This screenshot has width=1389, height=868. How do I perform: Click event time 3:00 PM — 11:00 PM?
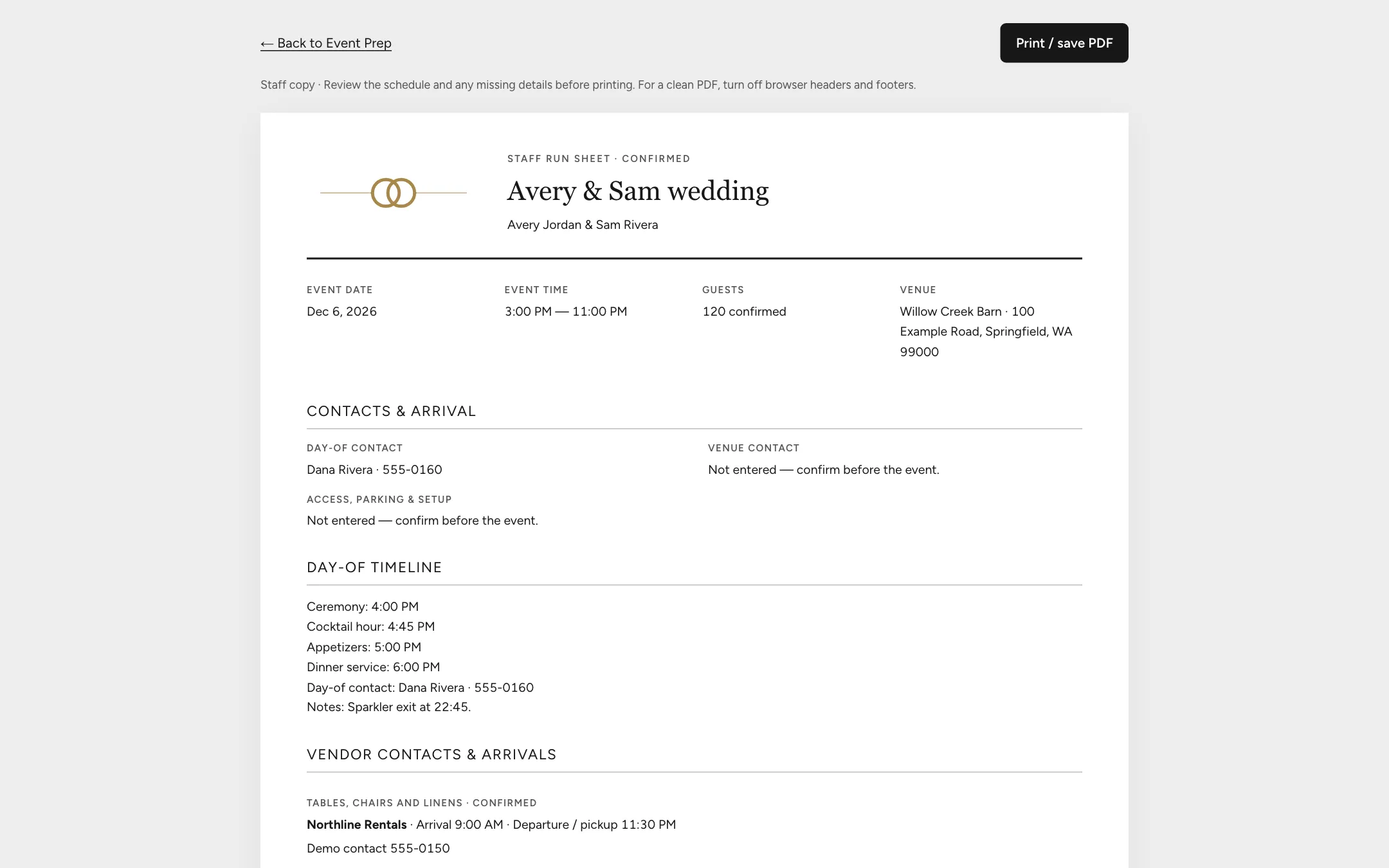click(x=566, y=312)
